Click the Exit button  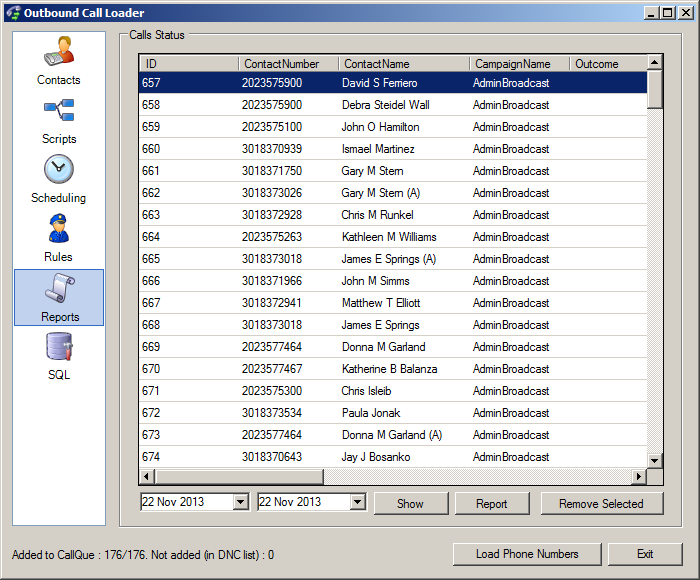pos(645,554)
